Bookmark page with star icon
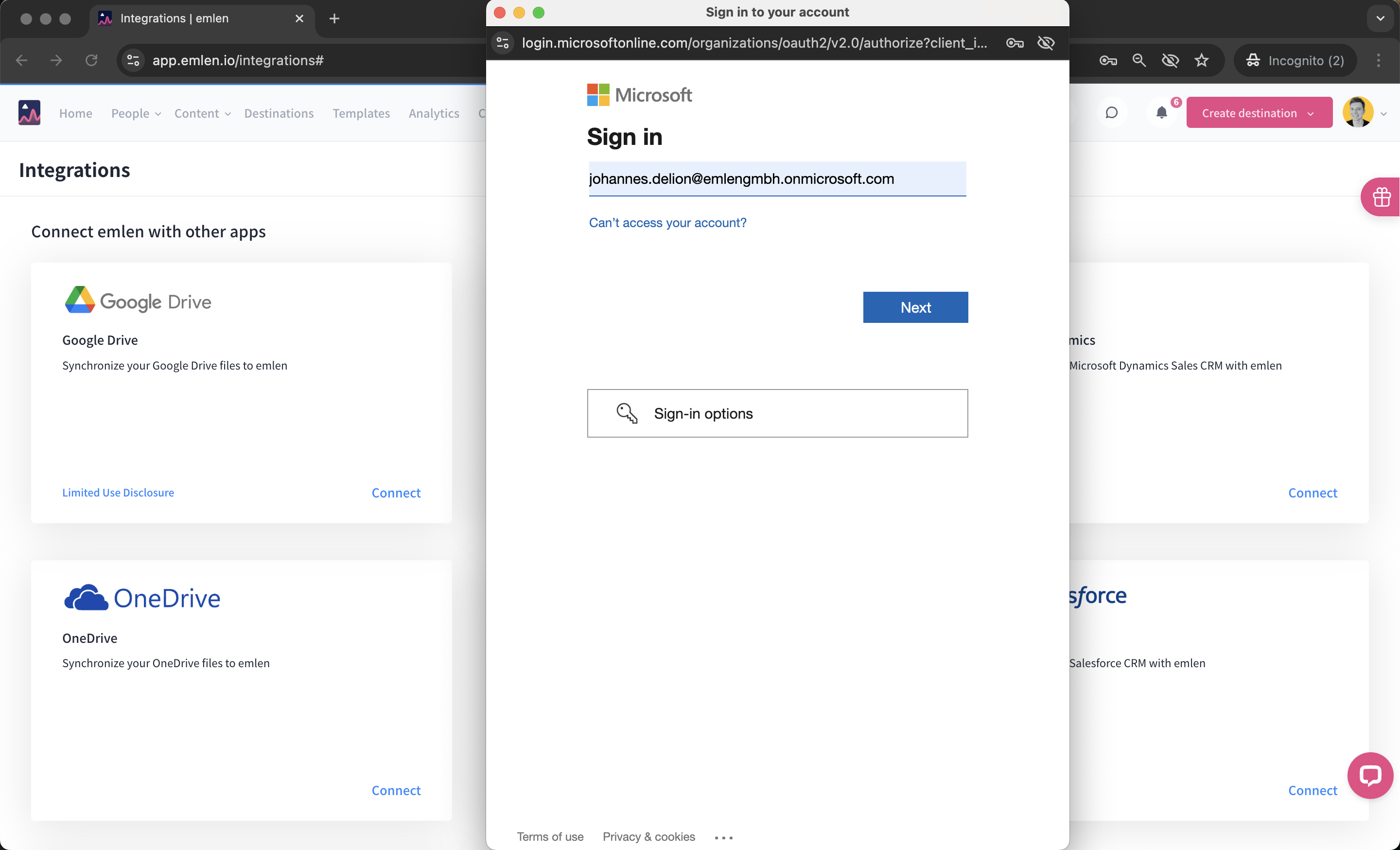The width and height of the screenshot is (1400, 850). tap(1201, 60)
